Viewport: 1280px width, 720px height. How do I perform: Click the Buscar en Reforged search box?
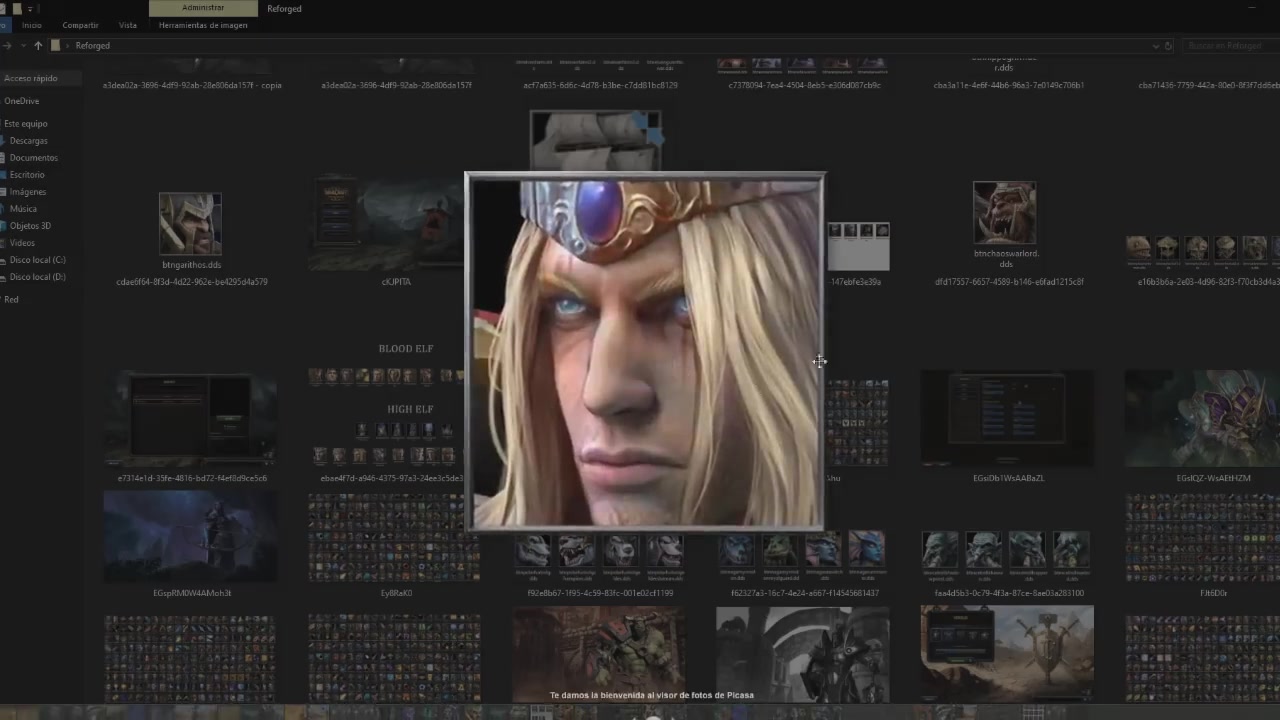(x=1230, y=46)
